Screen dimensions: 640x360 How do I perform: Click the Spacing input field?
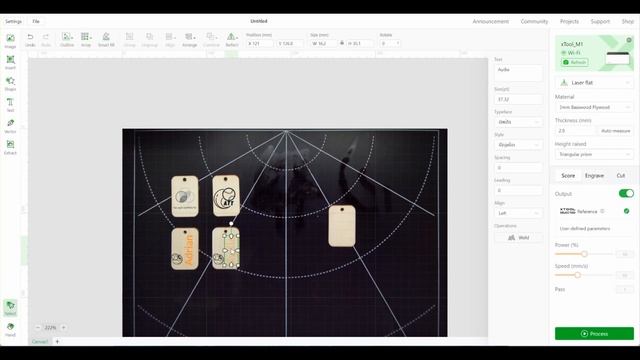click(x=518, y=167)
